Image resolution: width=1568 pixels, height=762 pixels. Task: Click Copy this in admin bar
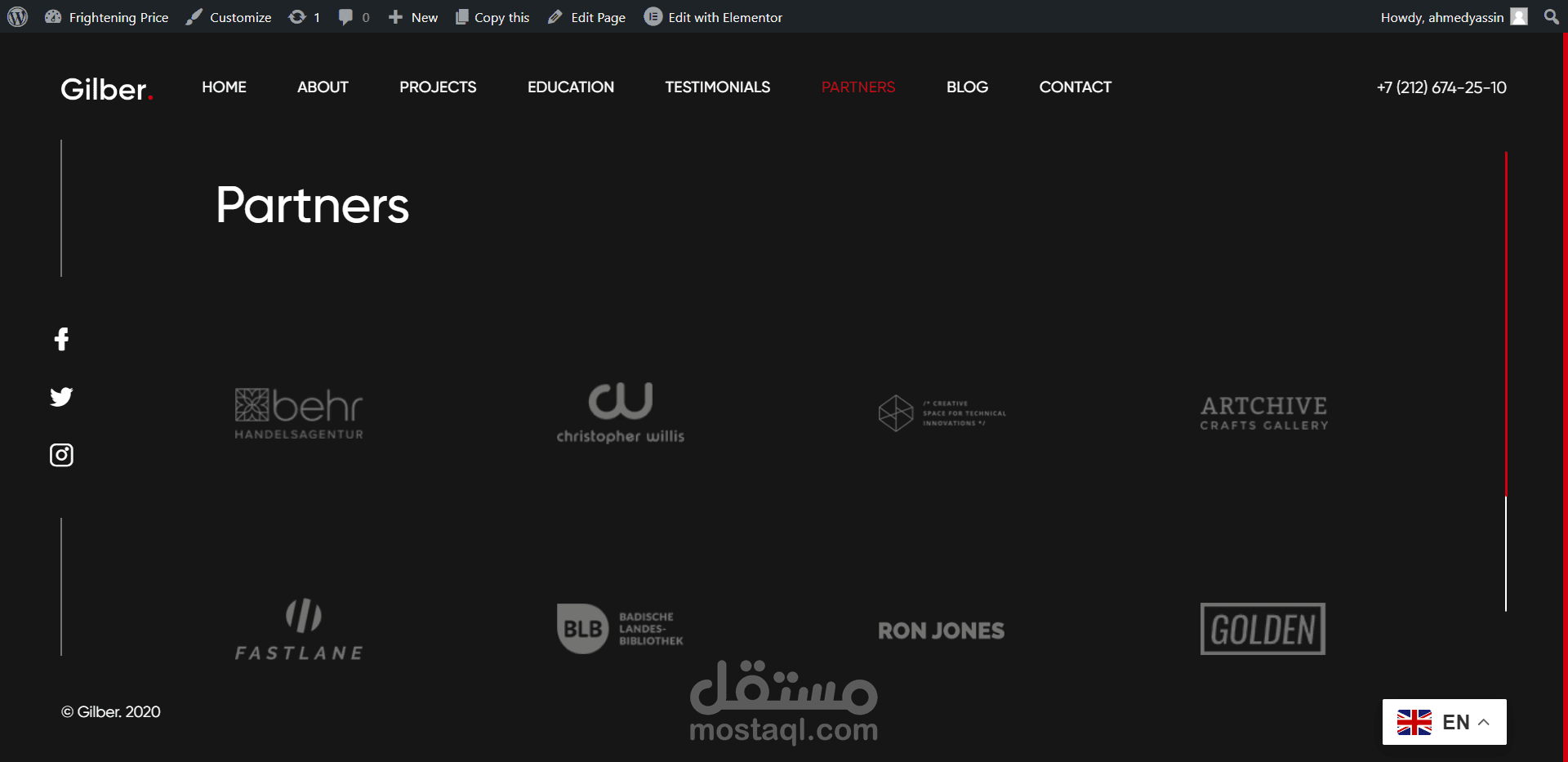[492, 17]
